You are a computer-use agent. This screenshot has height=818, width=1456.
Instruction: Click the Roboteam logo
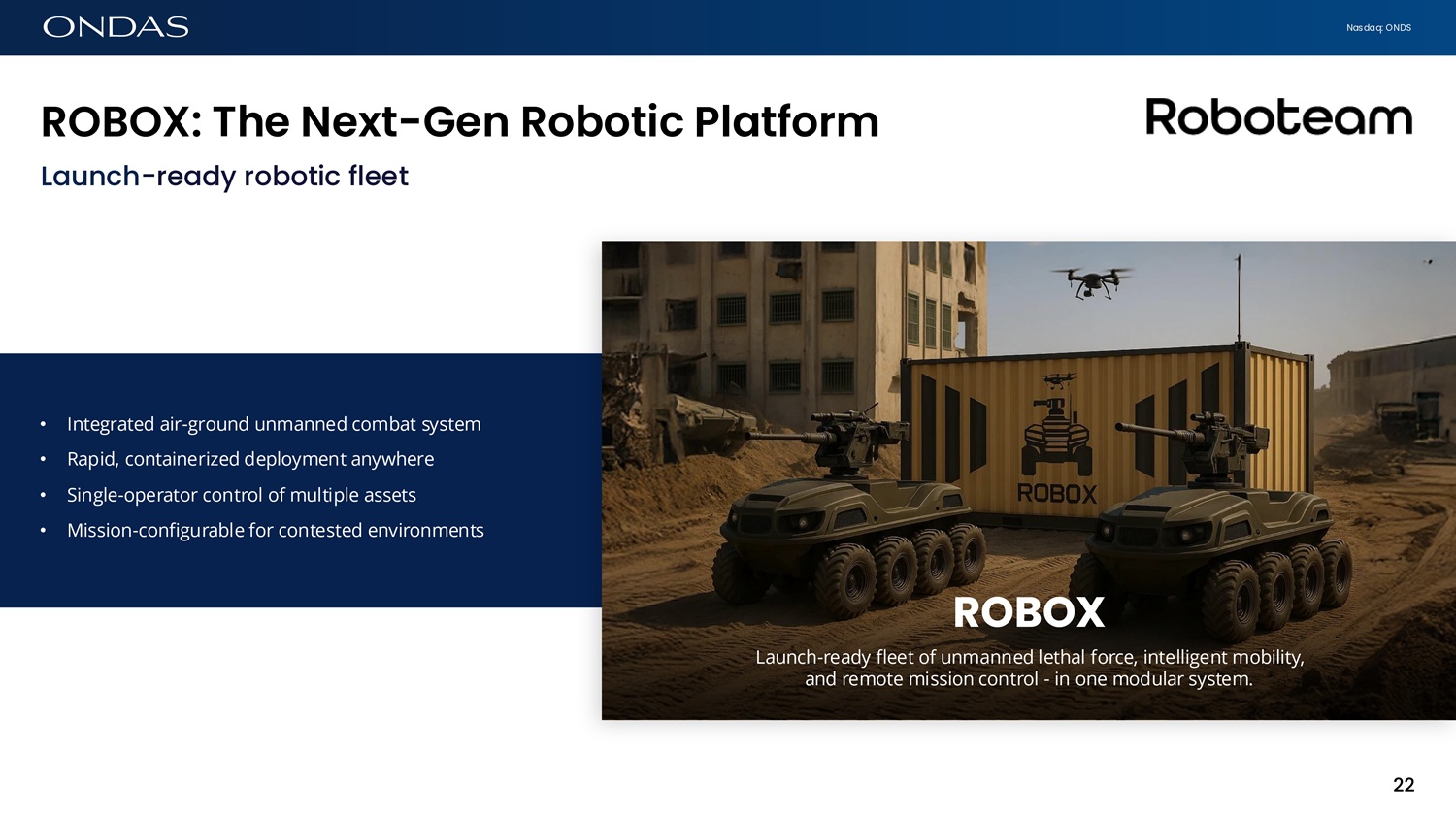pyautogui.click(x=1278, y=117)
